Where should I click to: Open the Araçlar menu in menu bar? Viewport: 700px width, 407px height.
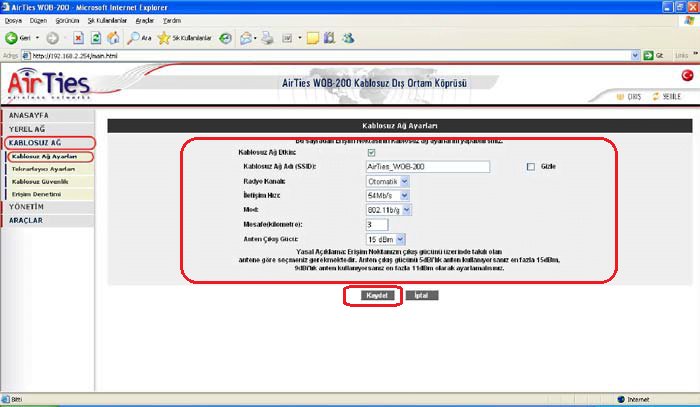coord(145,21)
